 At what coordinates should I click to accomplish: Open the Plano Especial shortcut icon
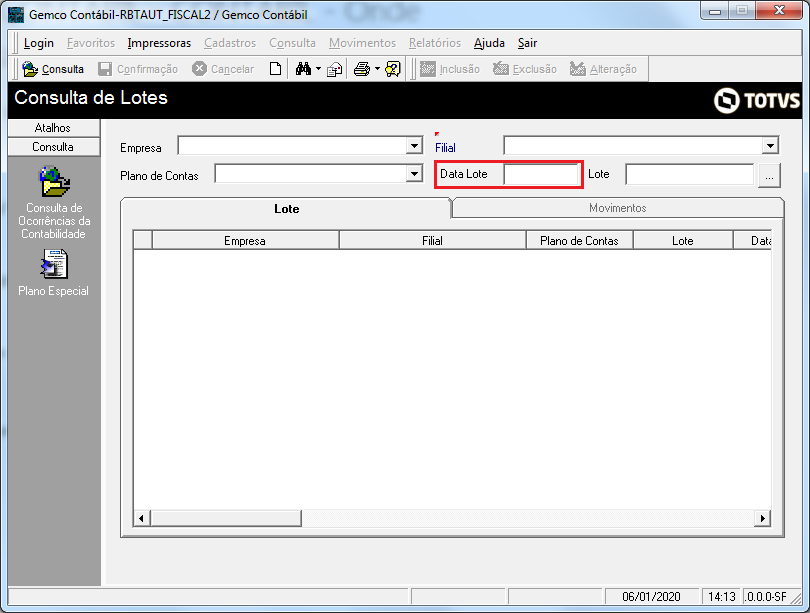click(54, 264)
